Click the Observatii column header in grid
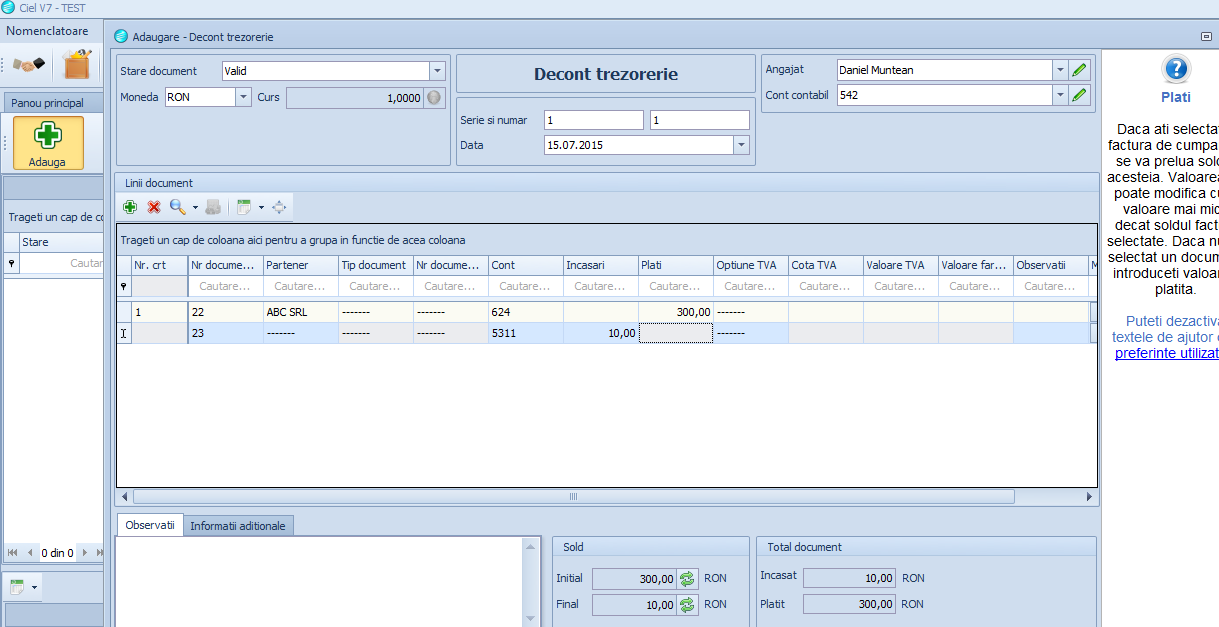This screenshot has width=1219, height=627. [x=1050, y=265]
